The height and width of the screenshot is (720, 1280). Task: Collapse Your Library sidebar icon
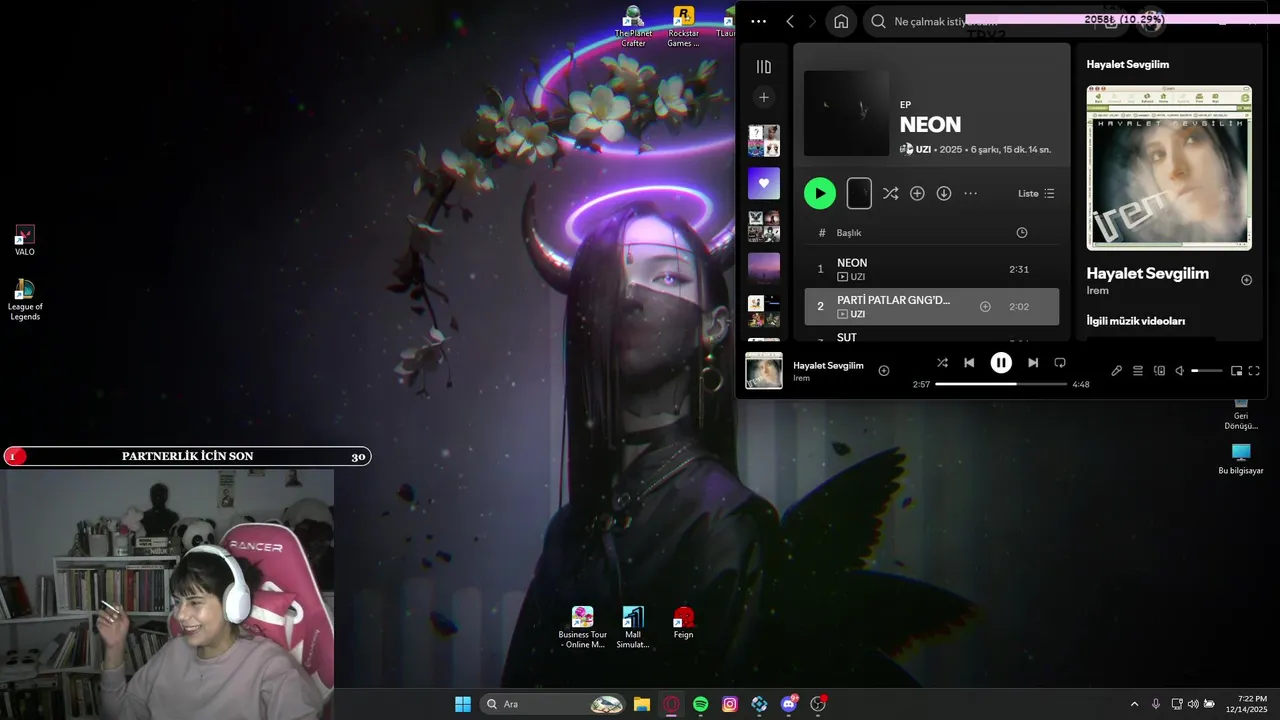[x=764, y=67]
